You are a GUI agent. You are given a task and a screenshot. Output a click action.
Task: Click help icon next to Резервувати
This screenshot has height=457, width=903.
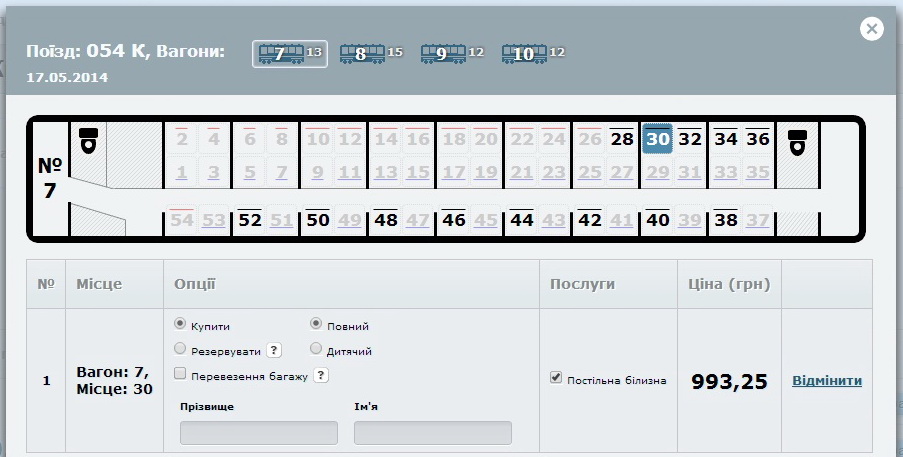(x=272, y=350)
